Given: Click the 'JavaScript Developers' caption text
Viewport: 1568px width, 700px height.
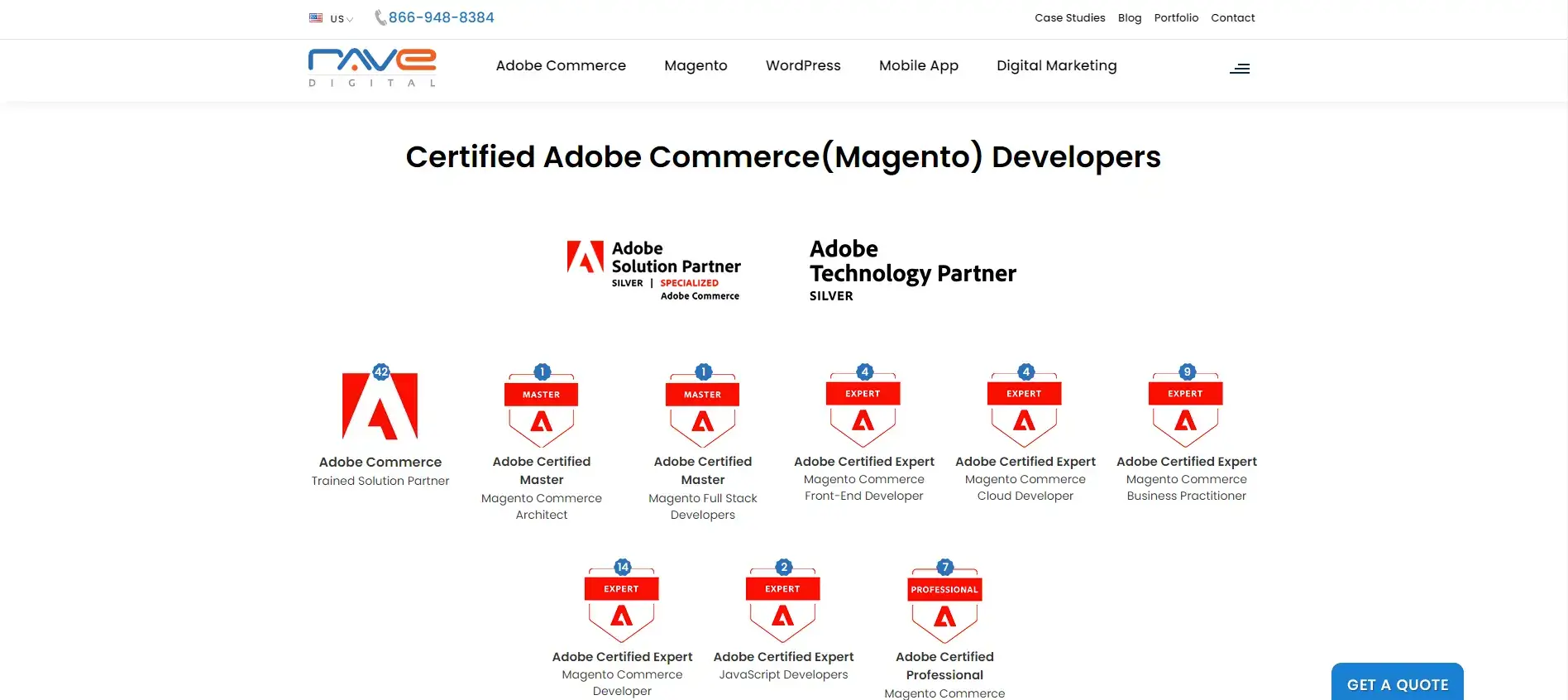Looking at the screenshot, I should click(784, 674).
